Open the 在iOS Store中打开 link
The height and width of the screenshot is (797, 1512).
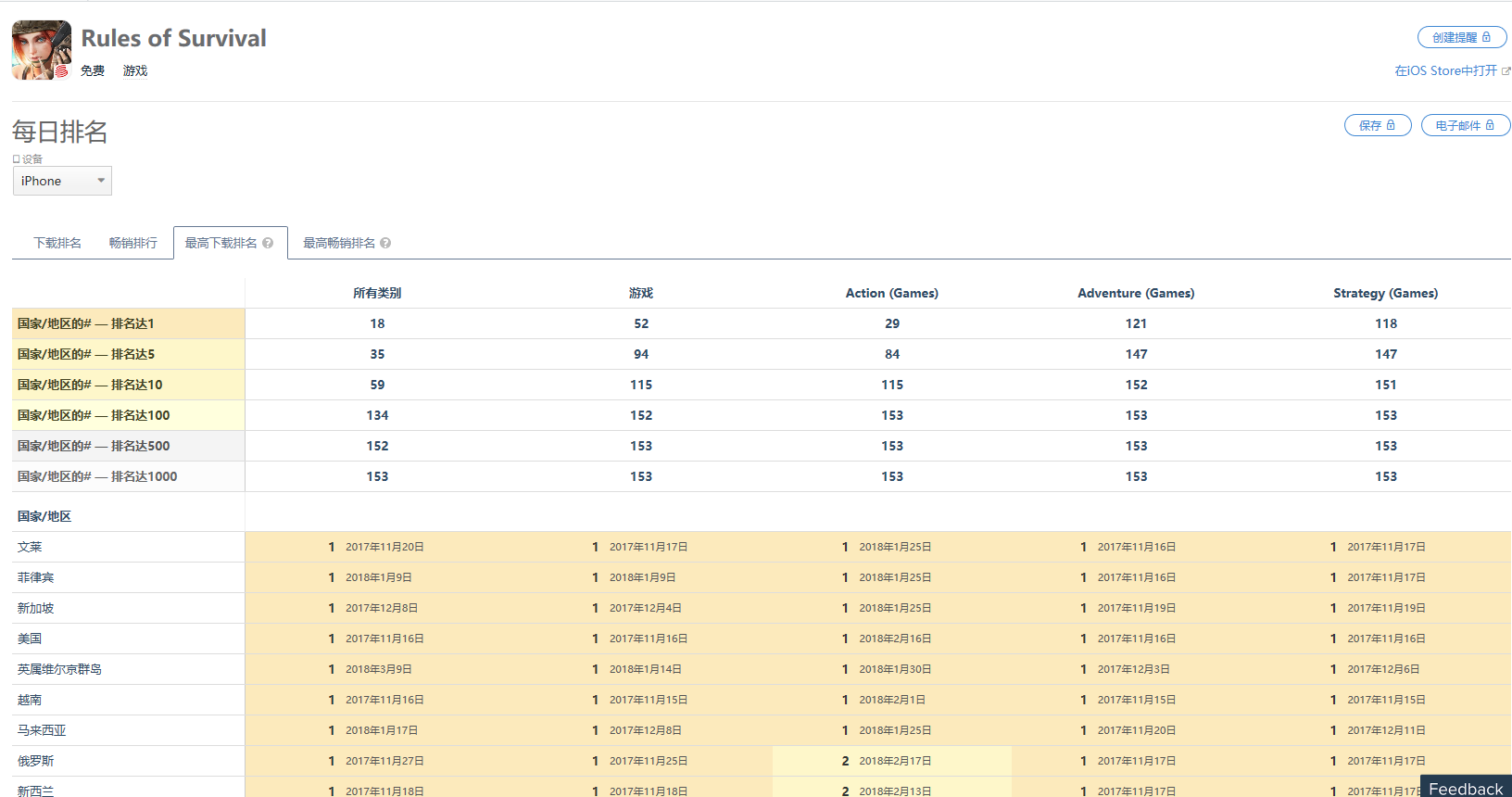click(x=1445, y=71)
